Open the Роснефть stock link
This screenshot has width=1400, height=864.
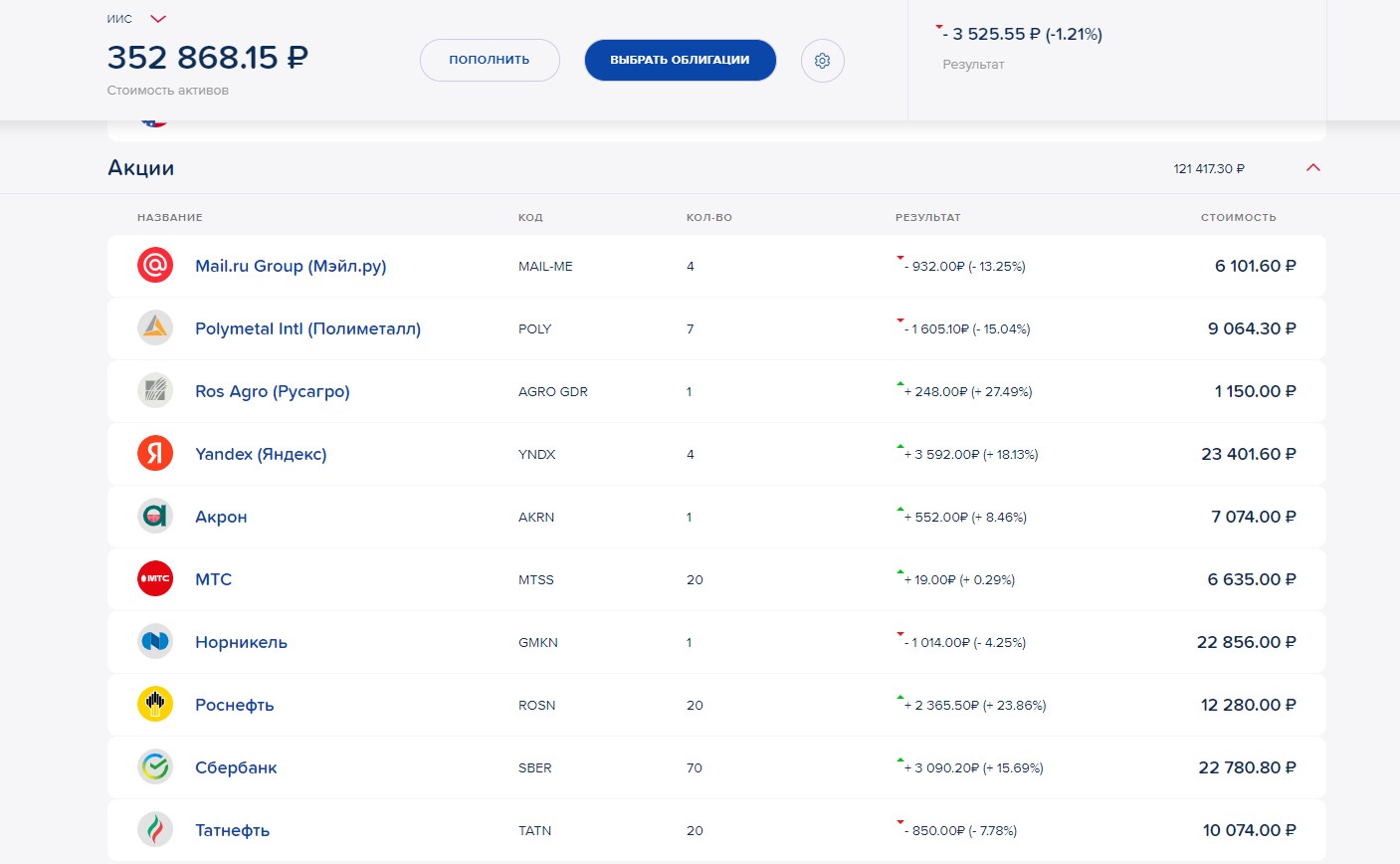pos(235,705)
